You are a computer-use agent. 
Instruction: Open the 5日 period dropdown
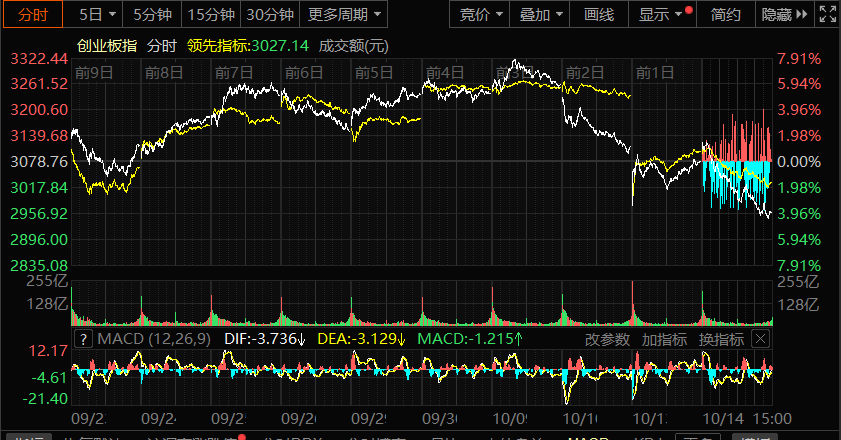(x=97, y=14)
